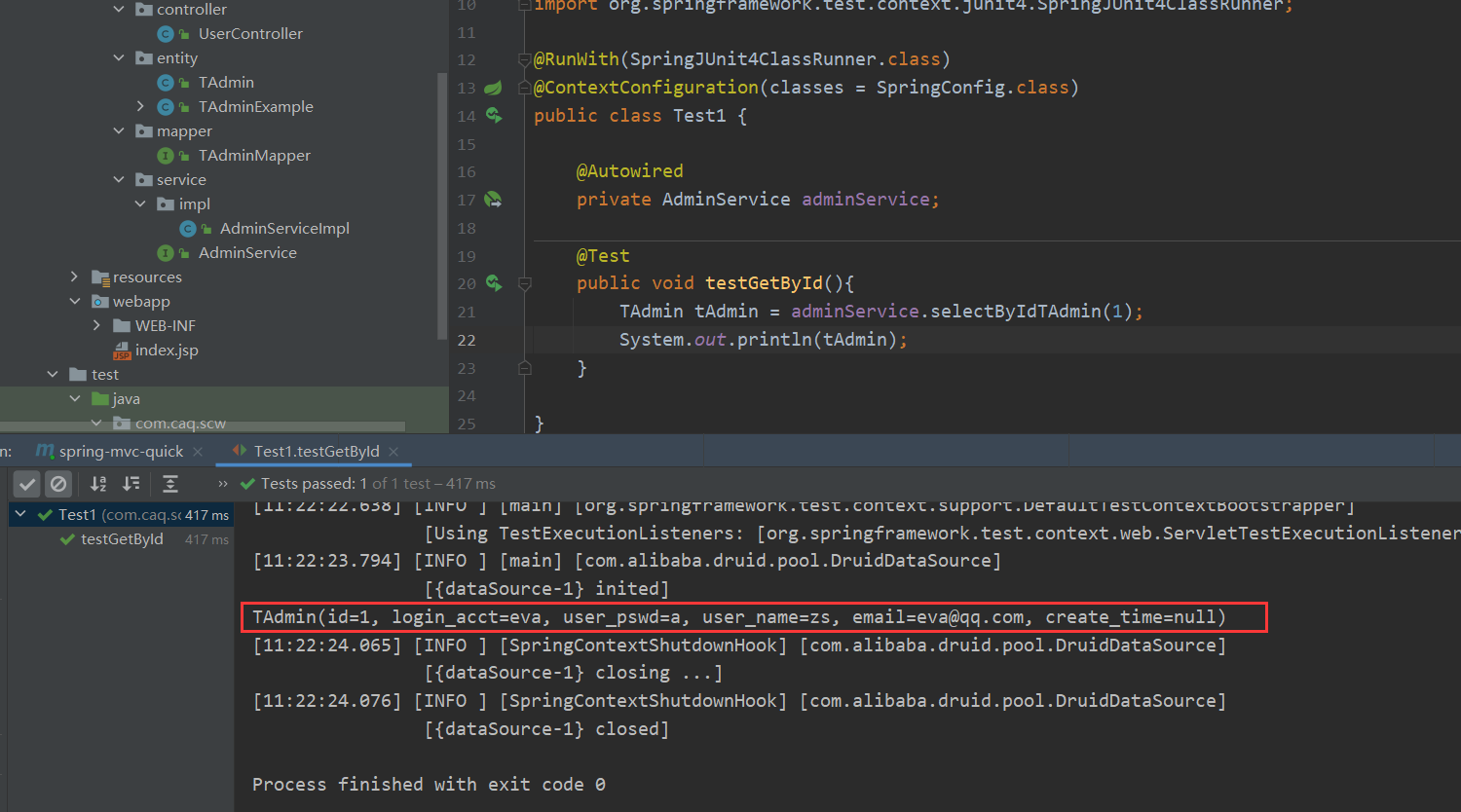Click the AdminServiceImpl class icon
The width and height of the screenshot is (1461, 812).
(x=188, y=229)
